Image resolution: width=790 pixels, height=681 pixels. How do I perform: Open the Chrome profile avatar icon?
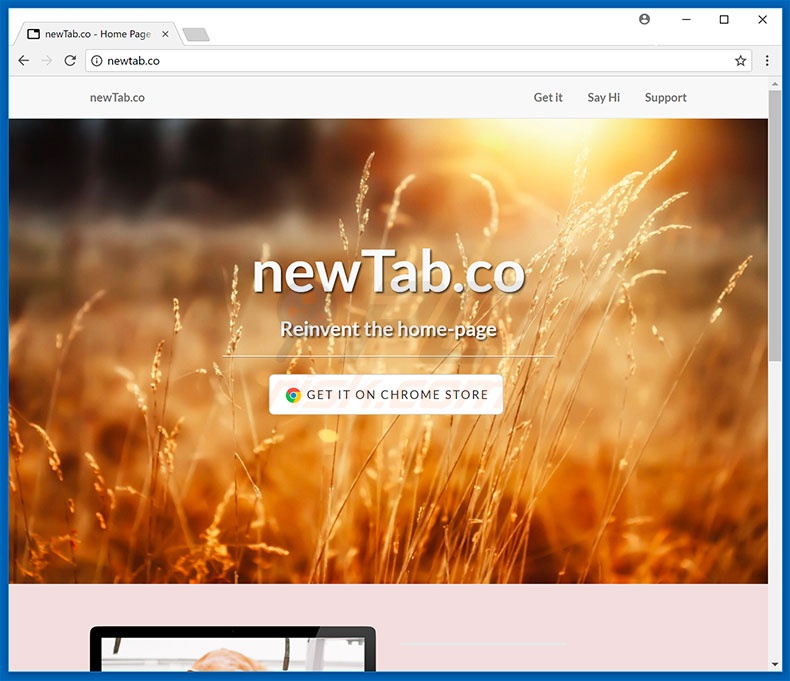(644, 19)
